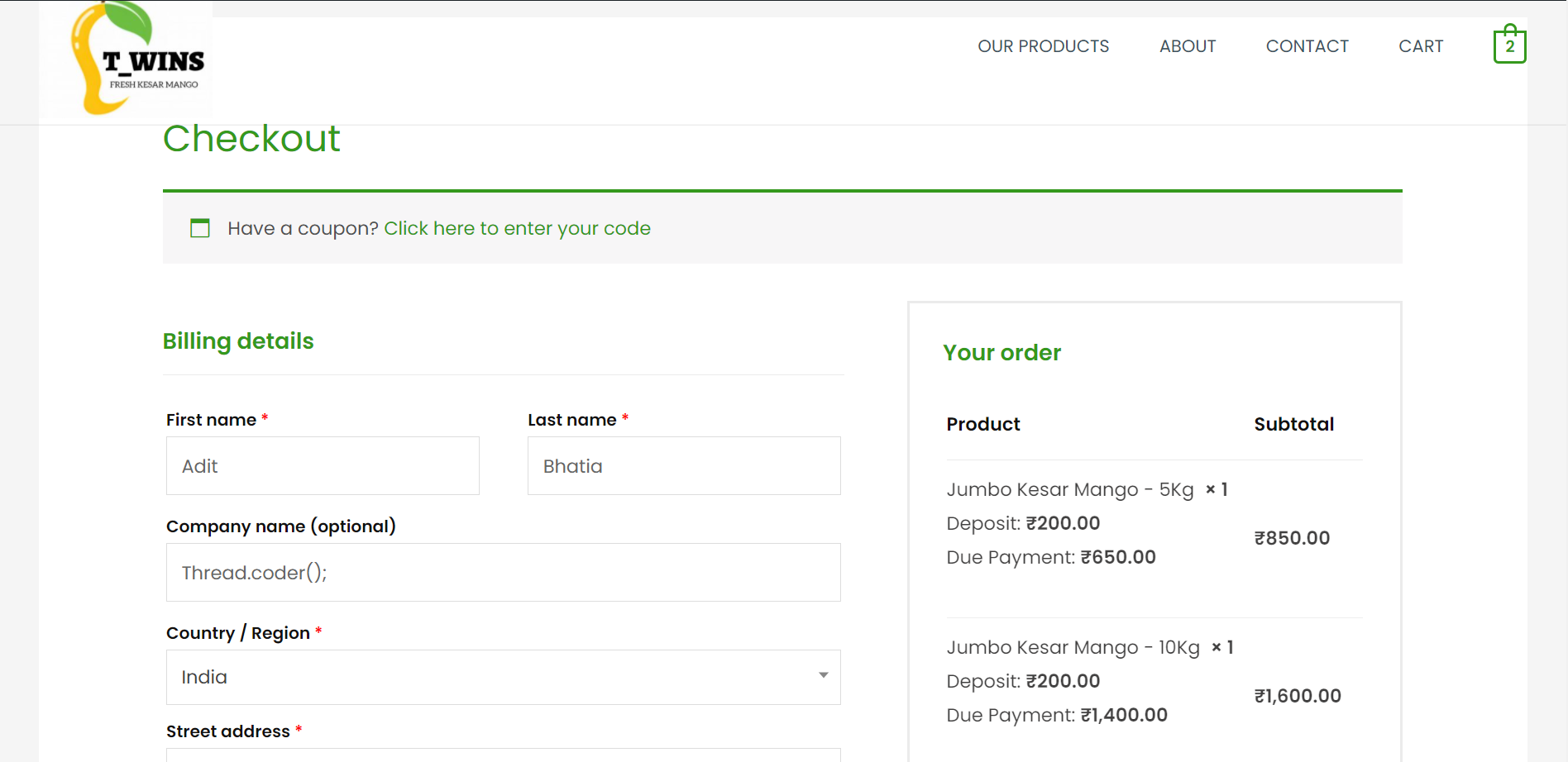1568x762 pixels.
Task: Open the cart bag icon showing 2
Action: pos(1509,45)
